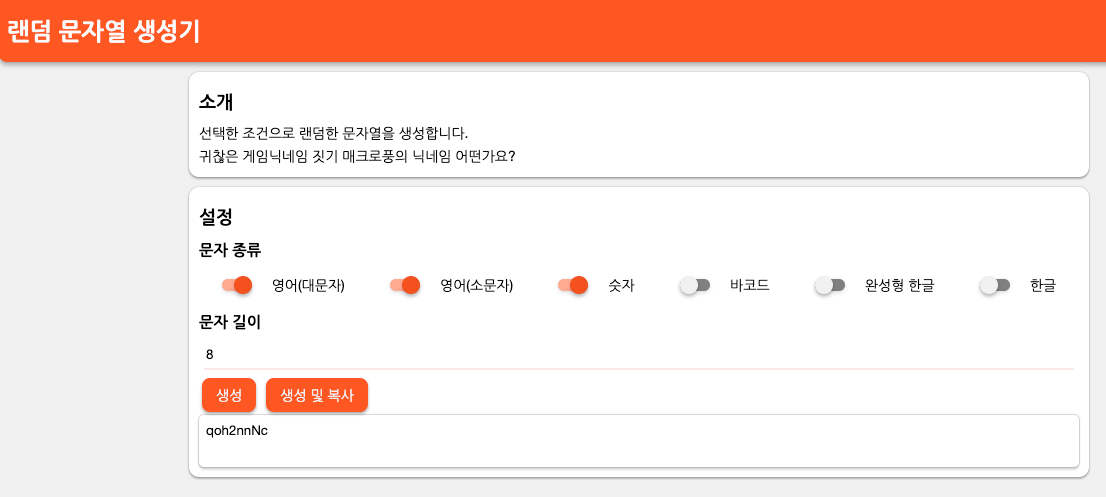Screen dimensions: 1106x497
Task: Turn on the 한글 switch
Action: point(995,286)
